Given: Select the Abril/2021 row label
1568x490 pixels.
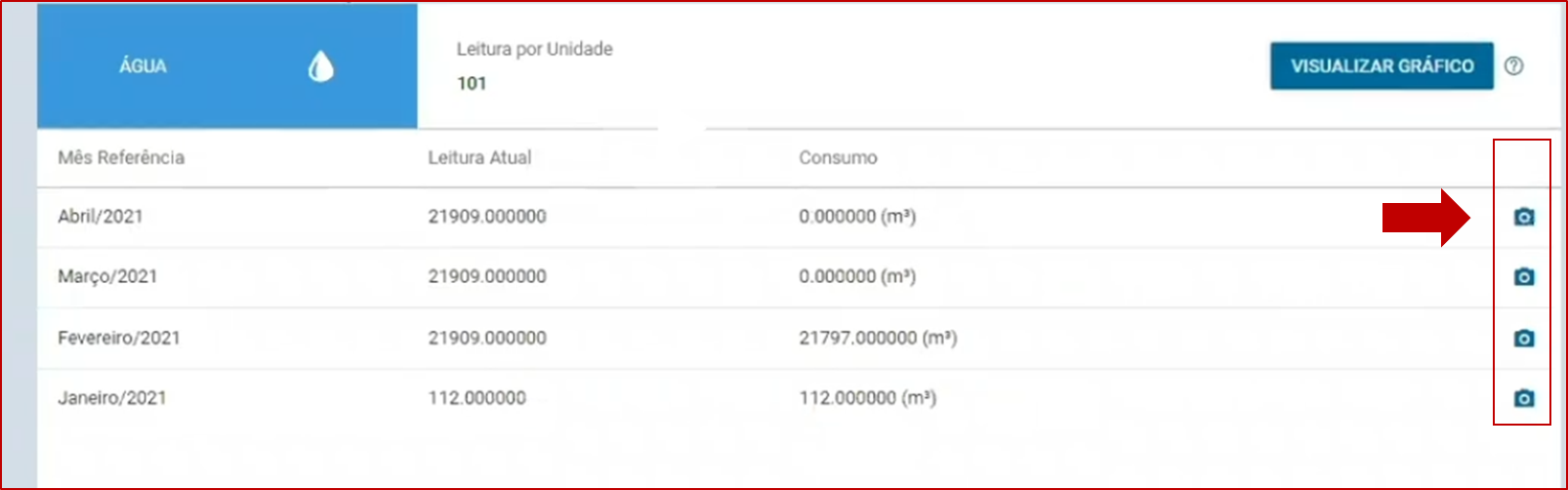Looking at the screenshot, I should pyautogui.click(x=101, y=217).
